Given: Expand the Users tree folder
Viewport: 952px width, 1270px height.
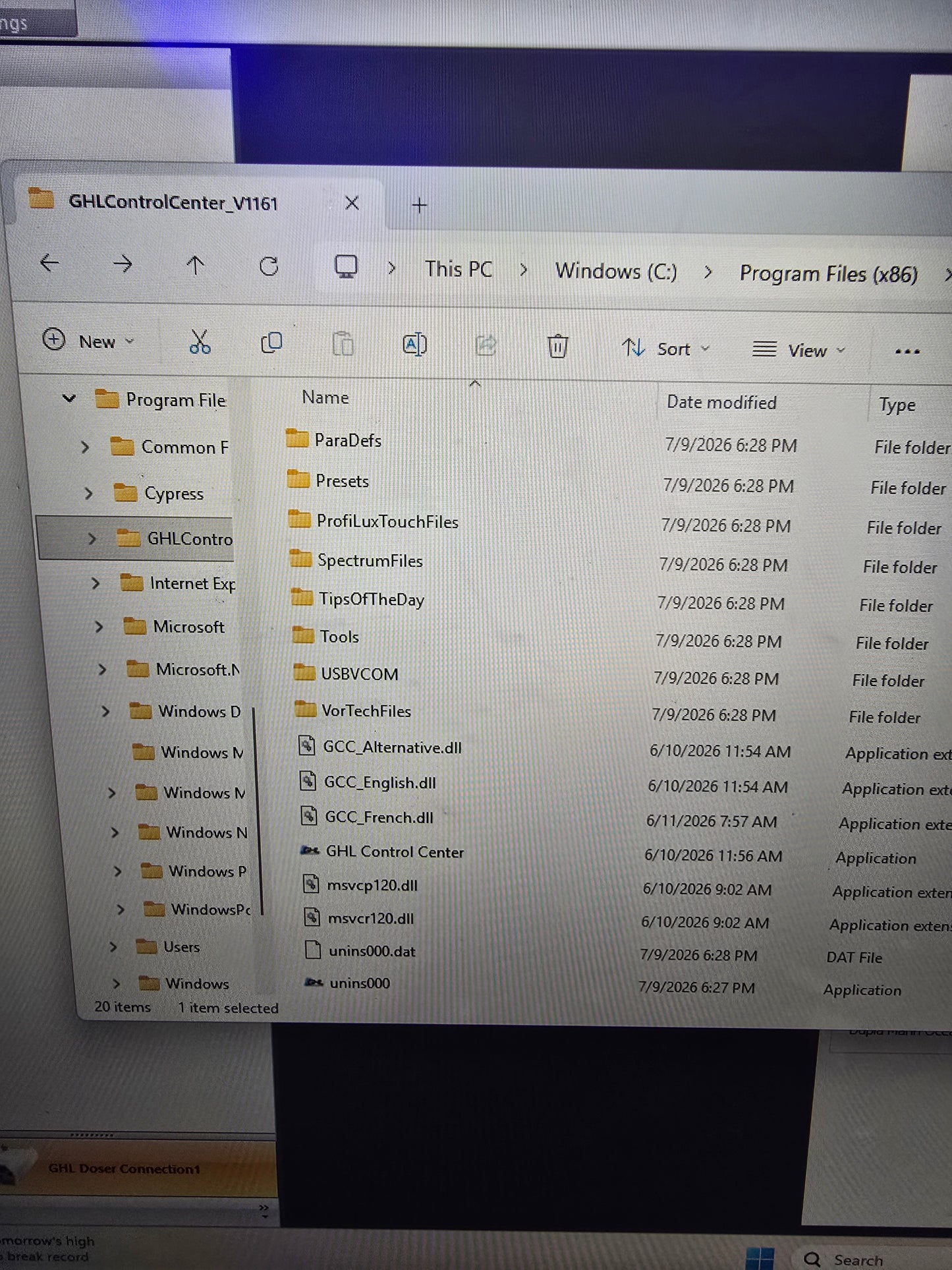Looking at the screenshot, I should click(x=113, y=946).
